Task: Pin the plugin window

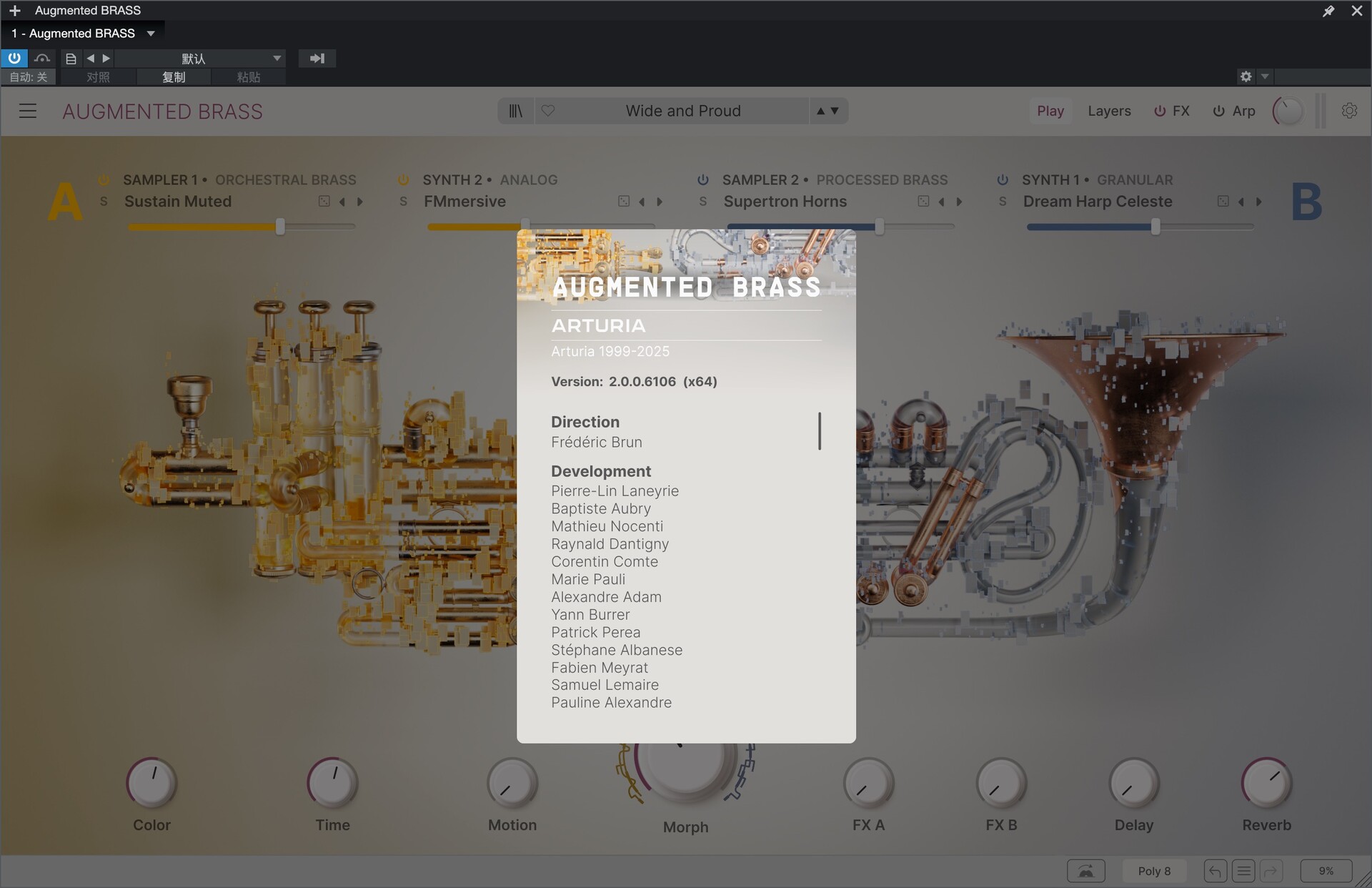Action: coord(1328,11)
